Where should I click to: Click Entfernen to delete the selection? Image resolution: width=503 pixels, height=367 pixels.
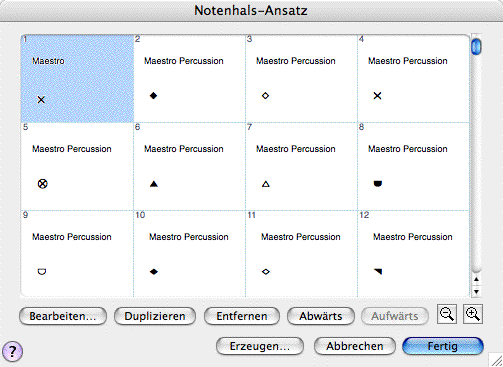(242, 316)
